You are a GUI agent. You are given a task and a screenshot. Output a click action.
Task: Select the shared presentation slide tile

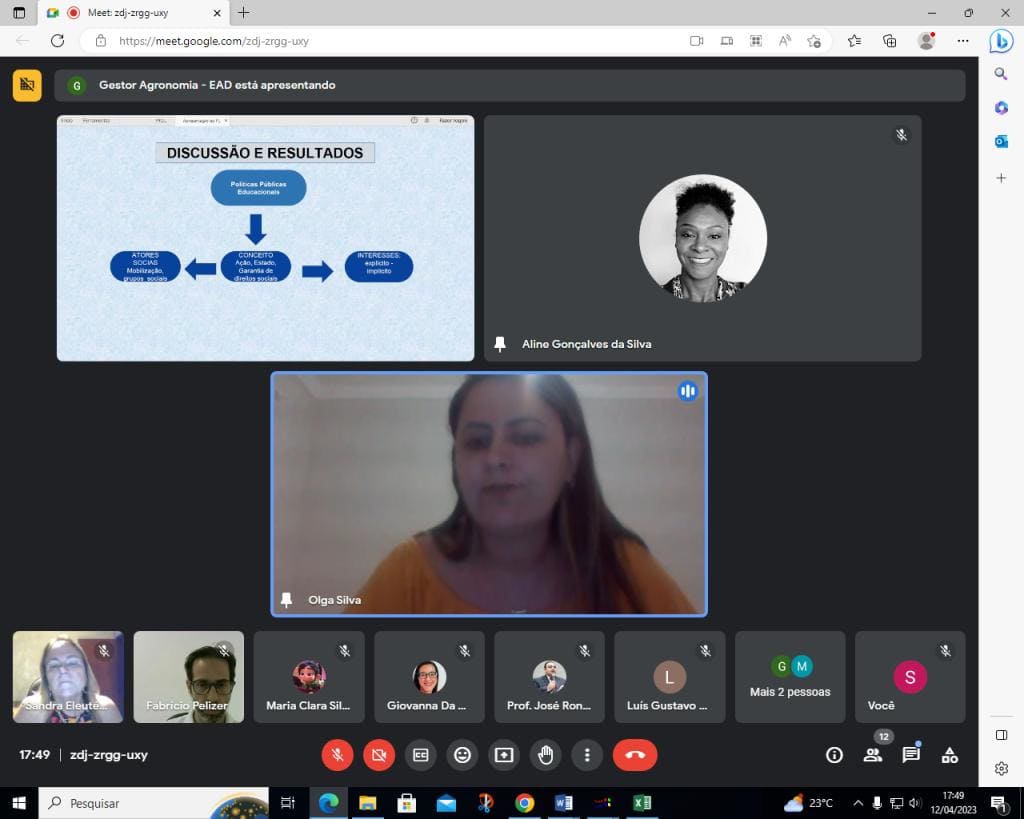click(x=265, y=238)
